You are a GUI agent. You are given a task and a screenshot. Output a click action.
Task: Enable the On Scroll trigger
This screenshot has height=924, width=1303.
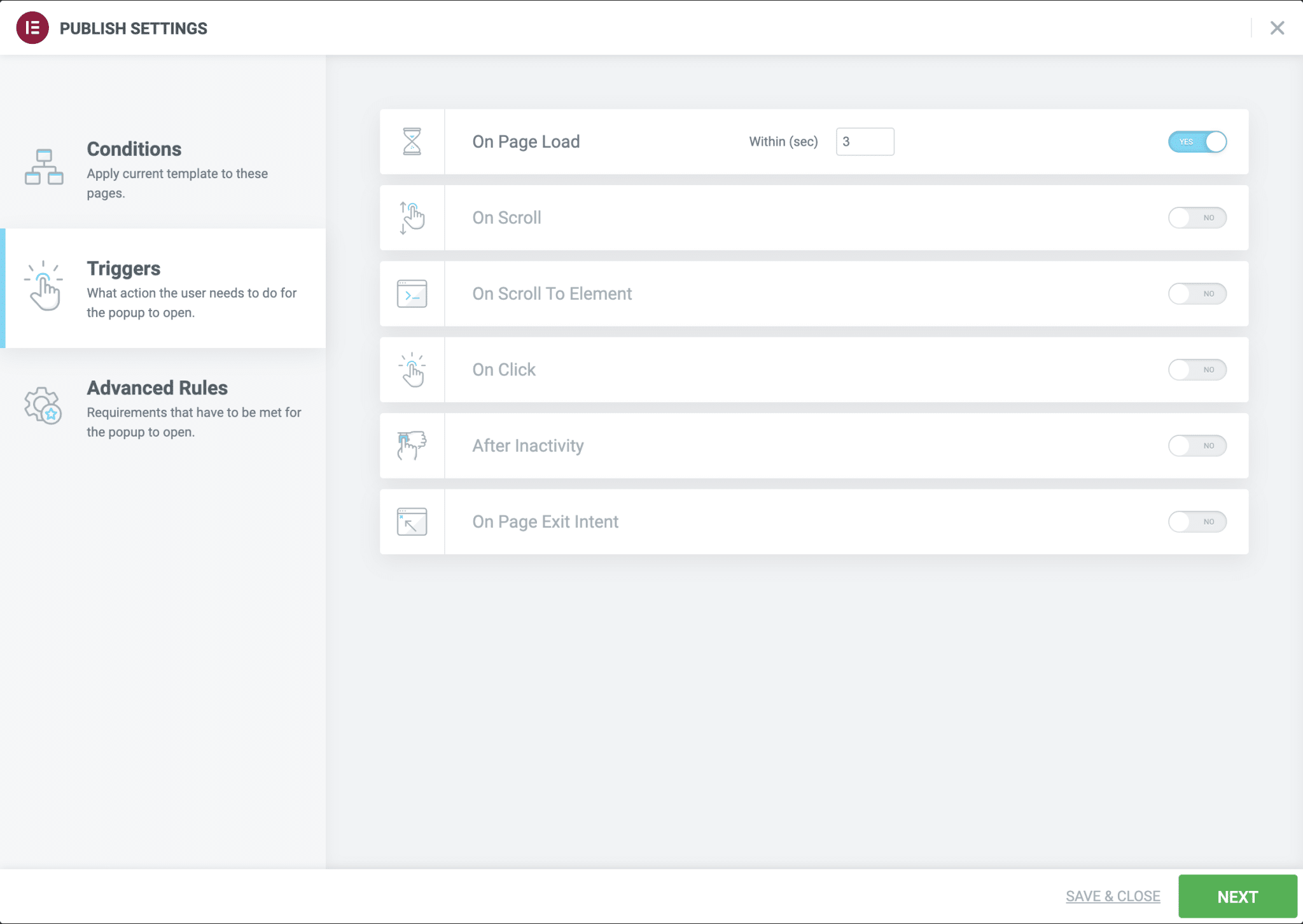click(1197, 218)
